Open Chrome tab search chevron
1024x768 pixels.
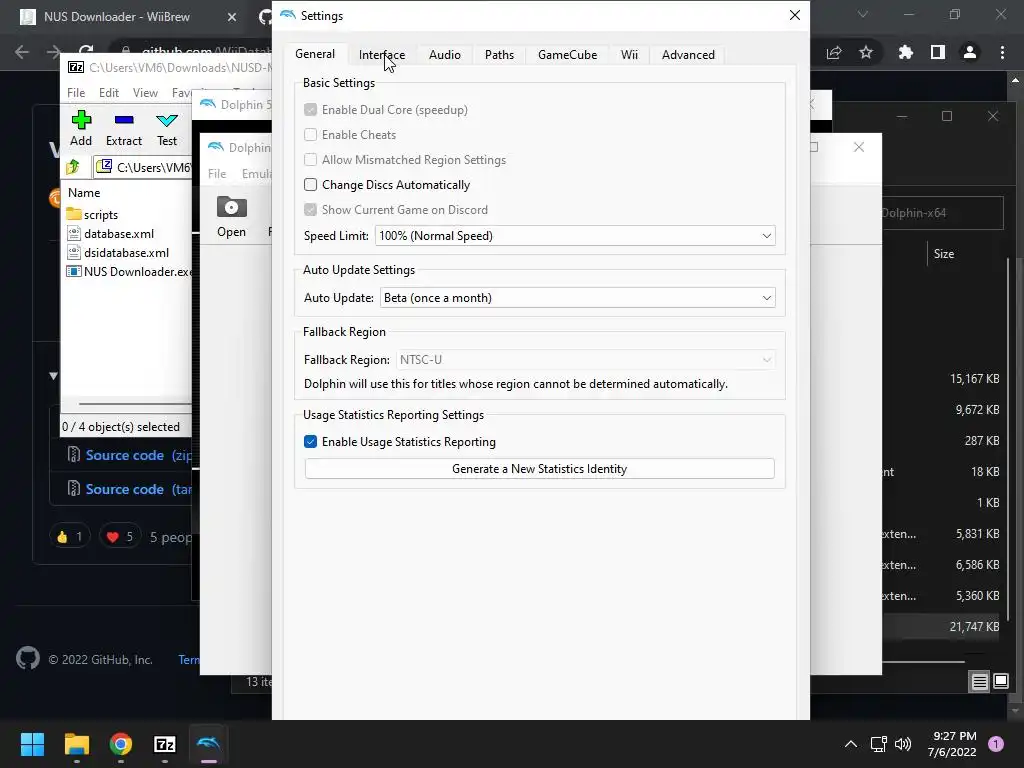[x=863, y=14]
